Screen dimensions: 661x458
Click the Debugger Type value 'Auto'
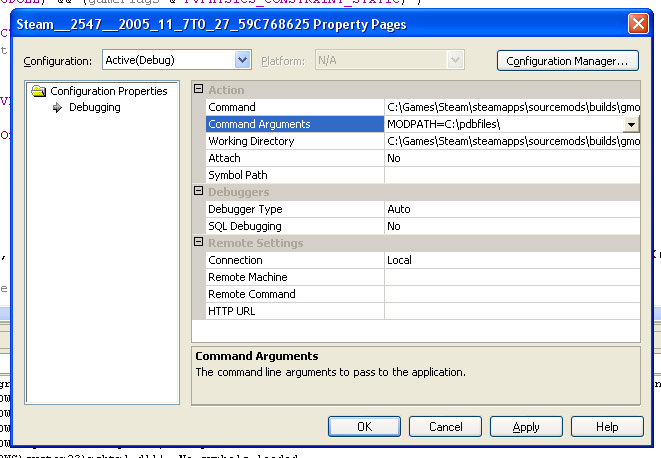point(512,209)
